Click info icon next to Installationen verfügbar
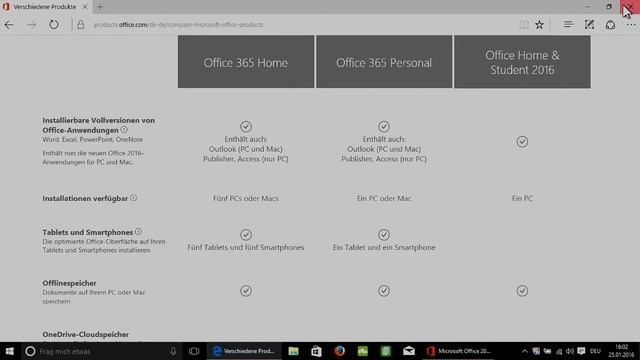The width and height of the screenshot is (640, 360). 133,198
